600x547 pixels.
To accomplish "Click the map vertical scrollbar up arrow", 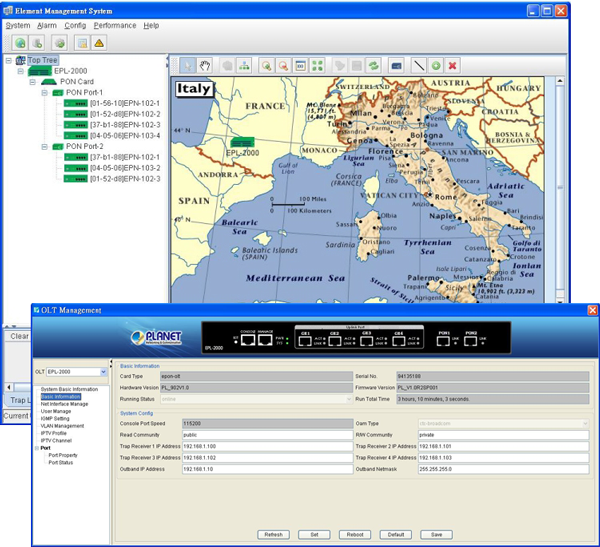I will pos(560,81).
